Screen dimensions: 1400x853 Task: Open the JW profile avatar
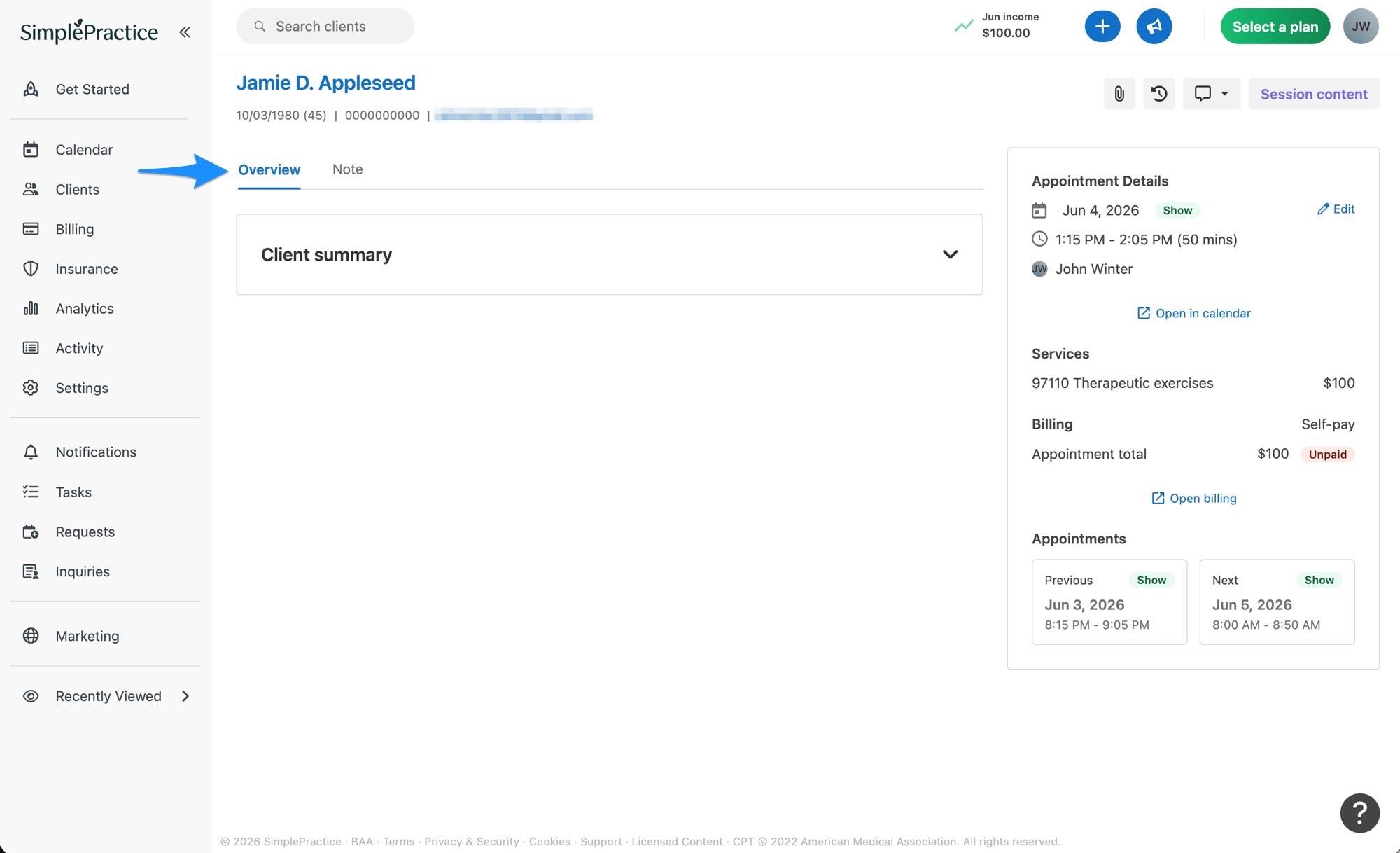1361,26
